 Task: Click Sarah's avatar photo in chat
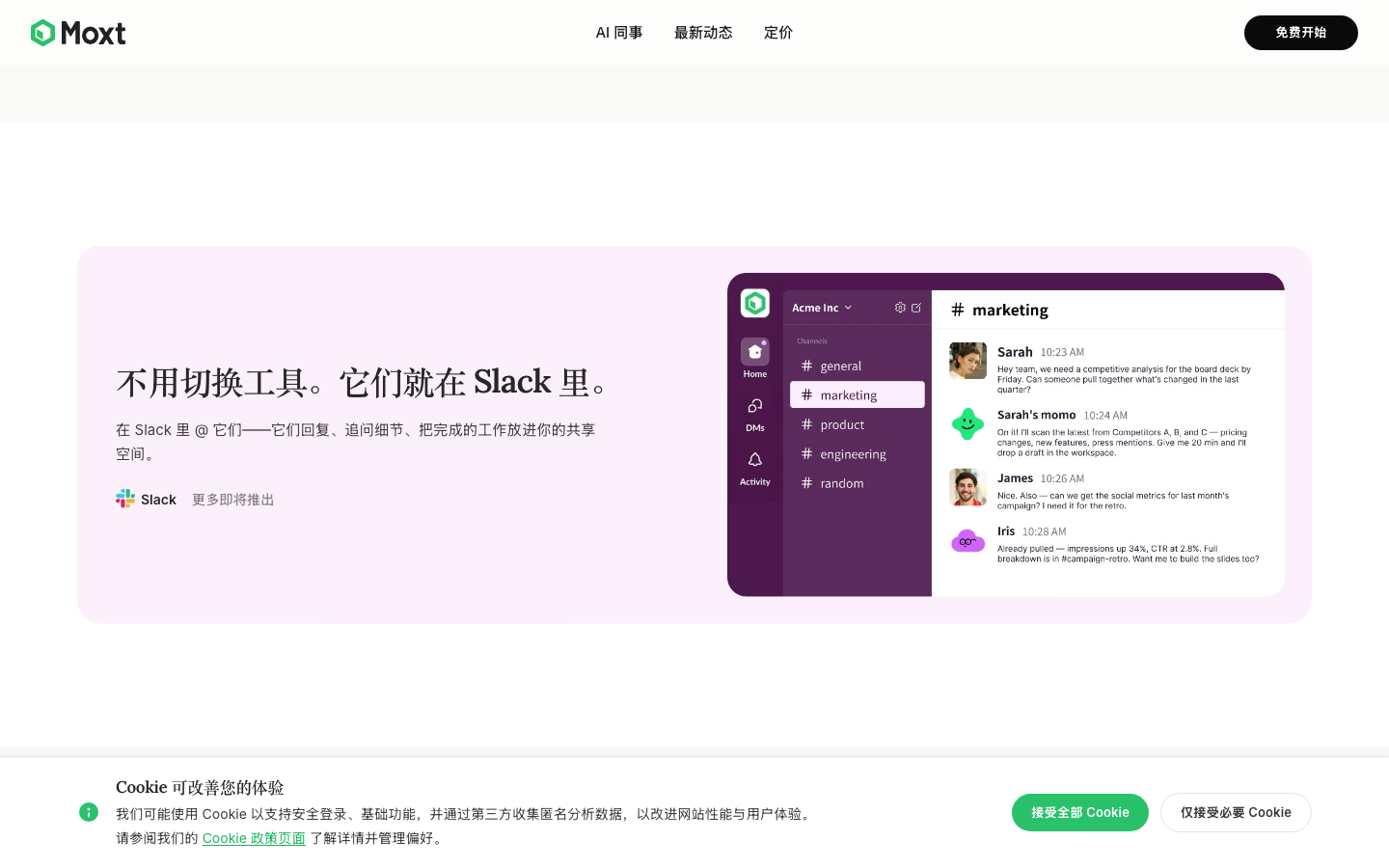(x=967, y=361)
